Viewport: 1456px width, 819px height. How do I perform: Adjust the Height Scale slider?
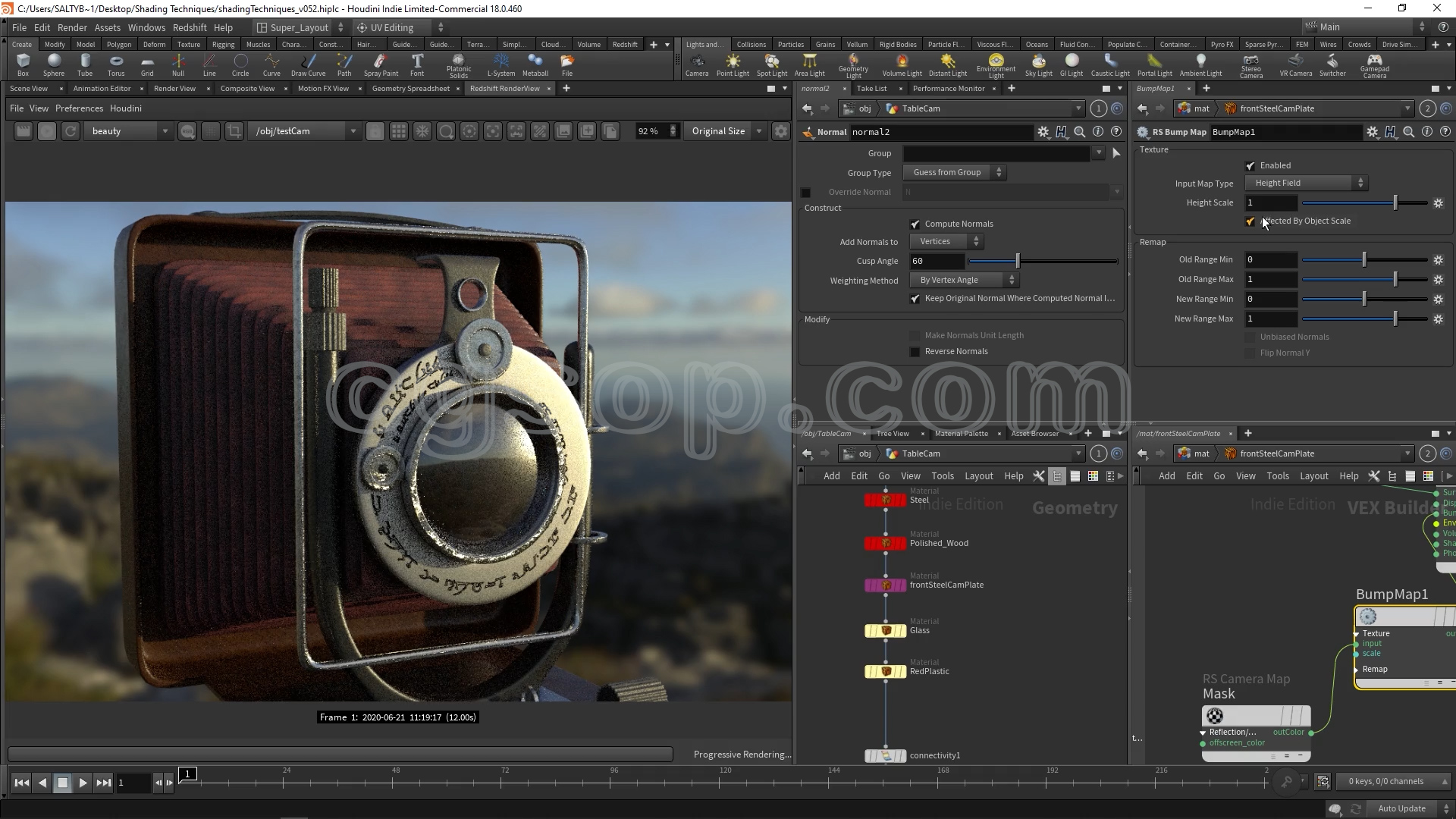[x=1395, y=203]
